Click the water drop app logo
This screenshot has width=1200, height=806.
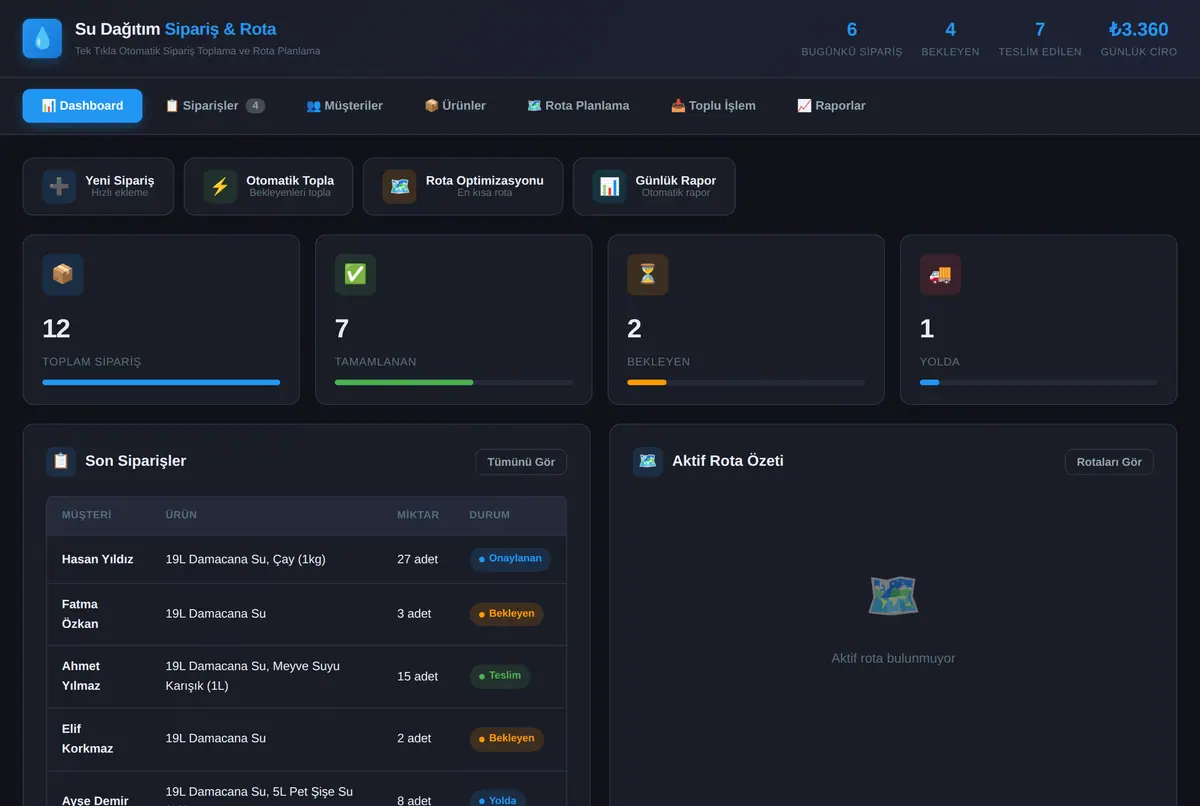point(42,38)
